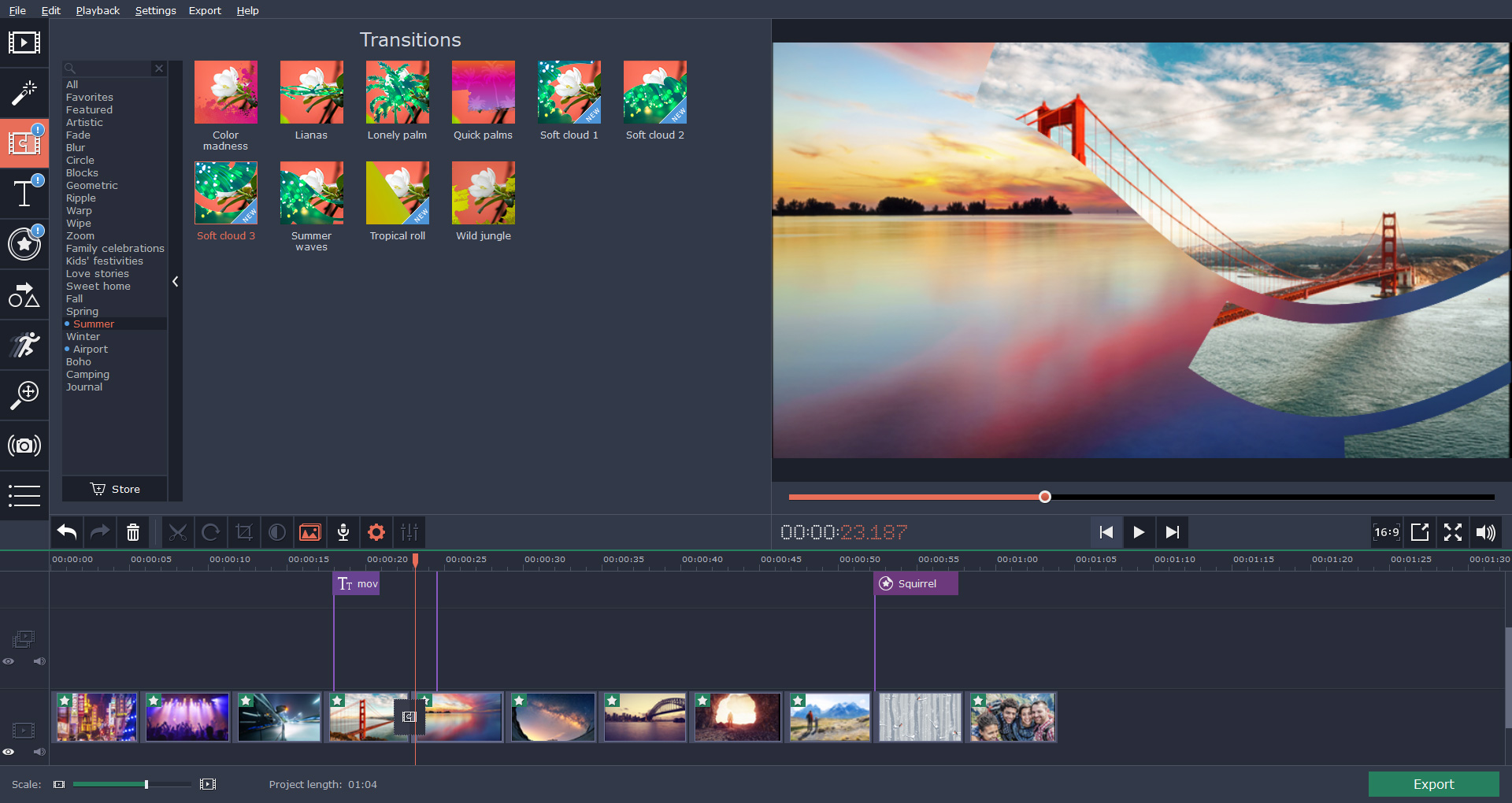Open the Titles panel
Viewport: 1512px width, 803px height.
pos(24,193)
